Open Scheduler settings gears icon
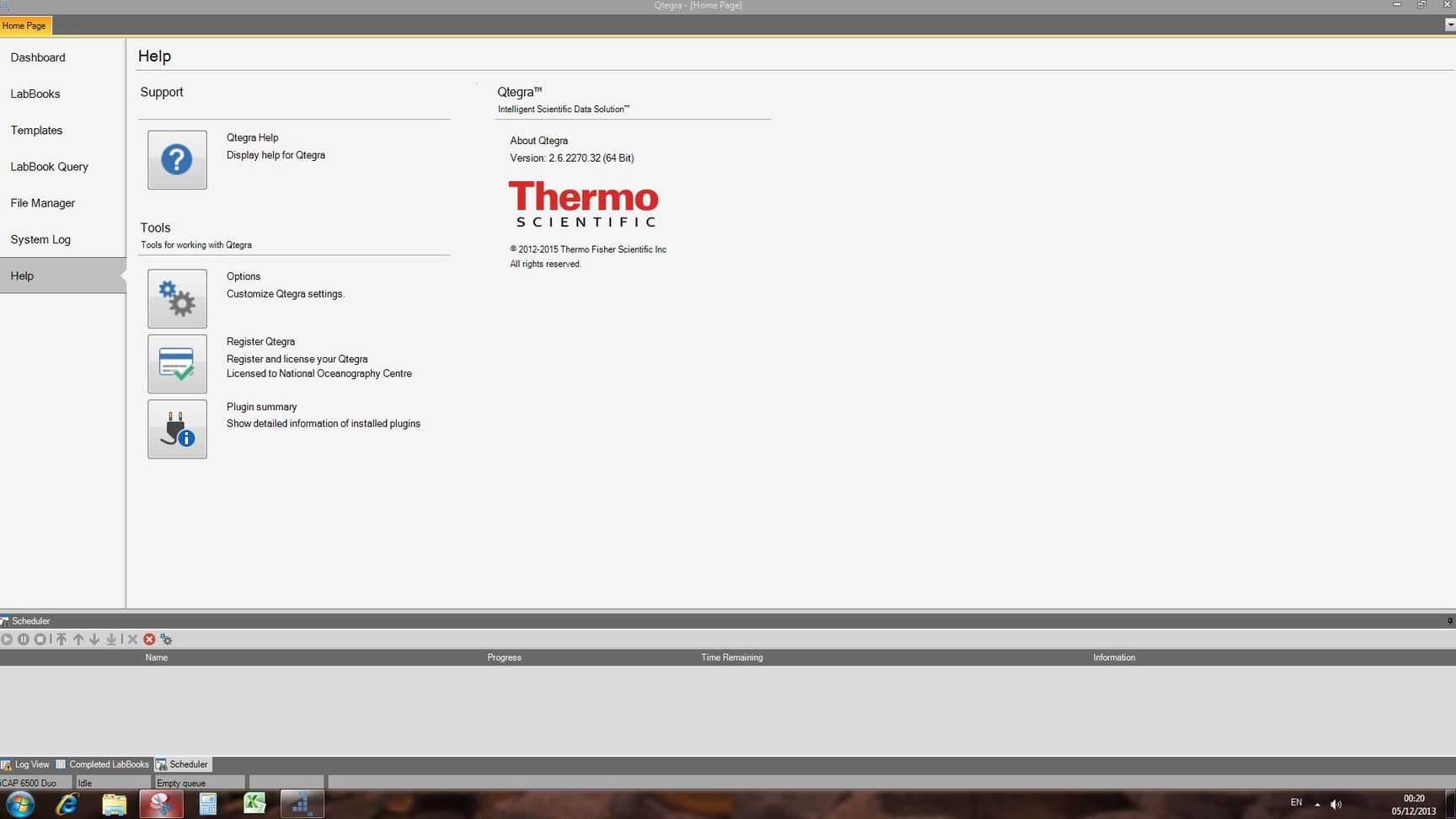 (x=166, y=640)
